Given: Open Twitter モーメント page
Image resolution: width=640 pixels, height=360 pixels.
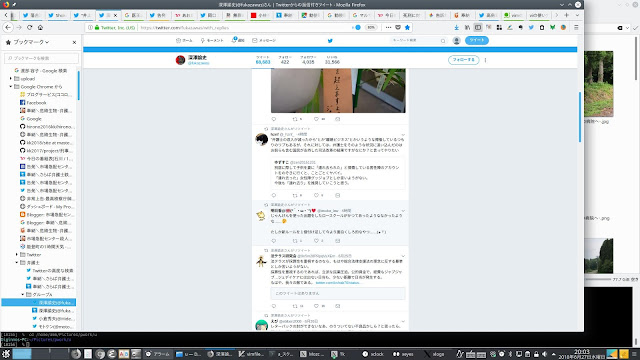Looking at the screenshot, I should [212, 40].
